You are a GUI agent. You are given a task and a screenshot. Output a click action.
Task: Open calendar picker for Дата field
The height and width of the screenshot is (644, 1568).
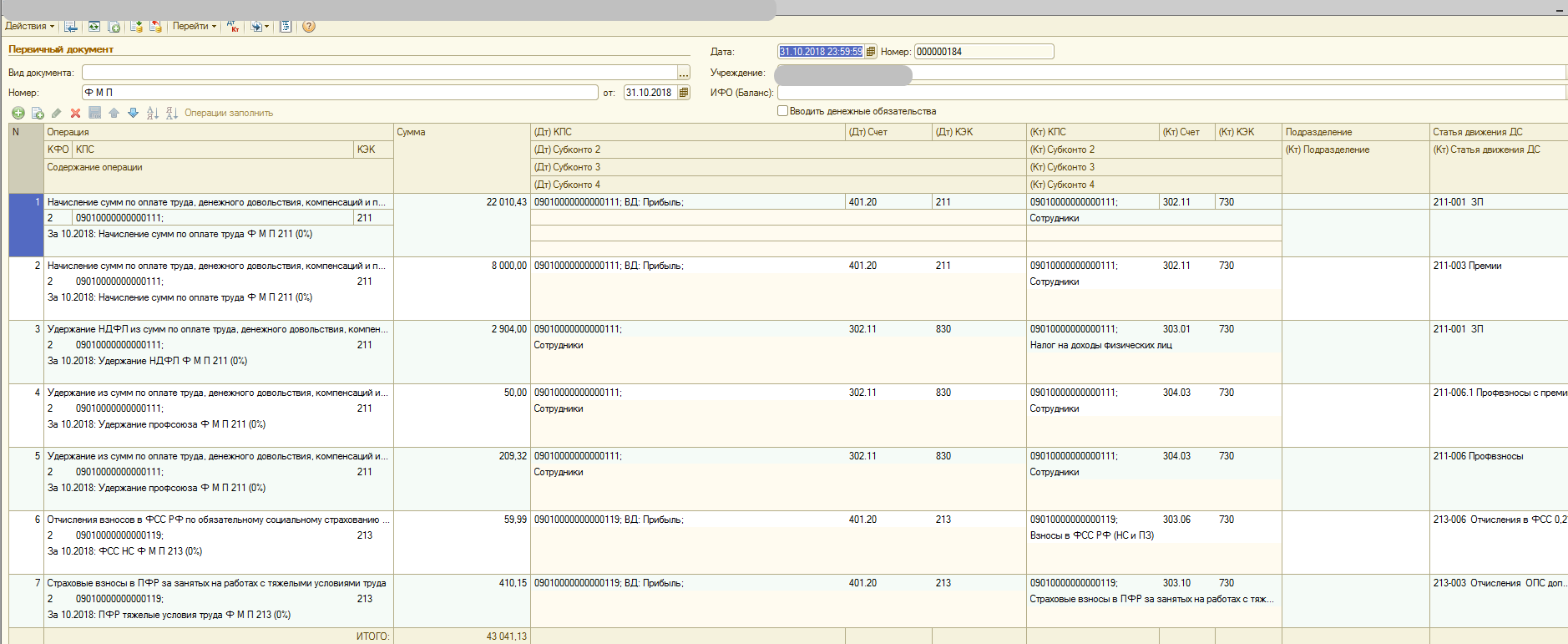click(x=870, y=52)
